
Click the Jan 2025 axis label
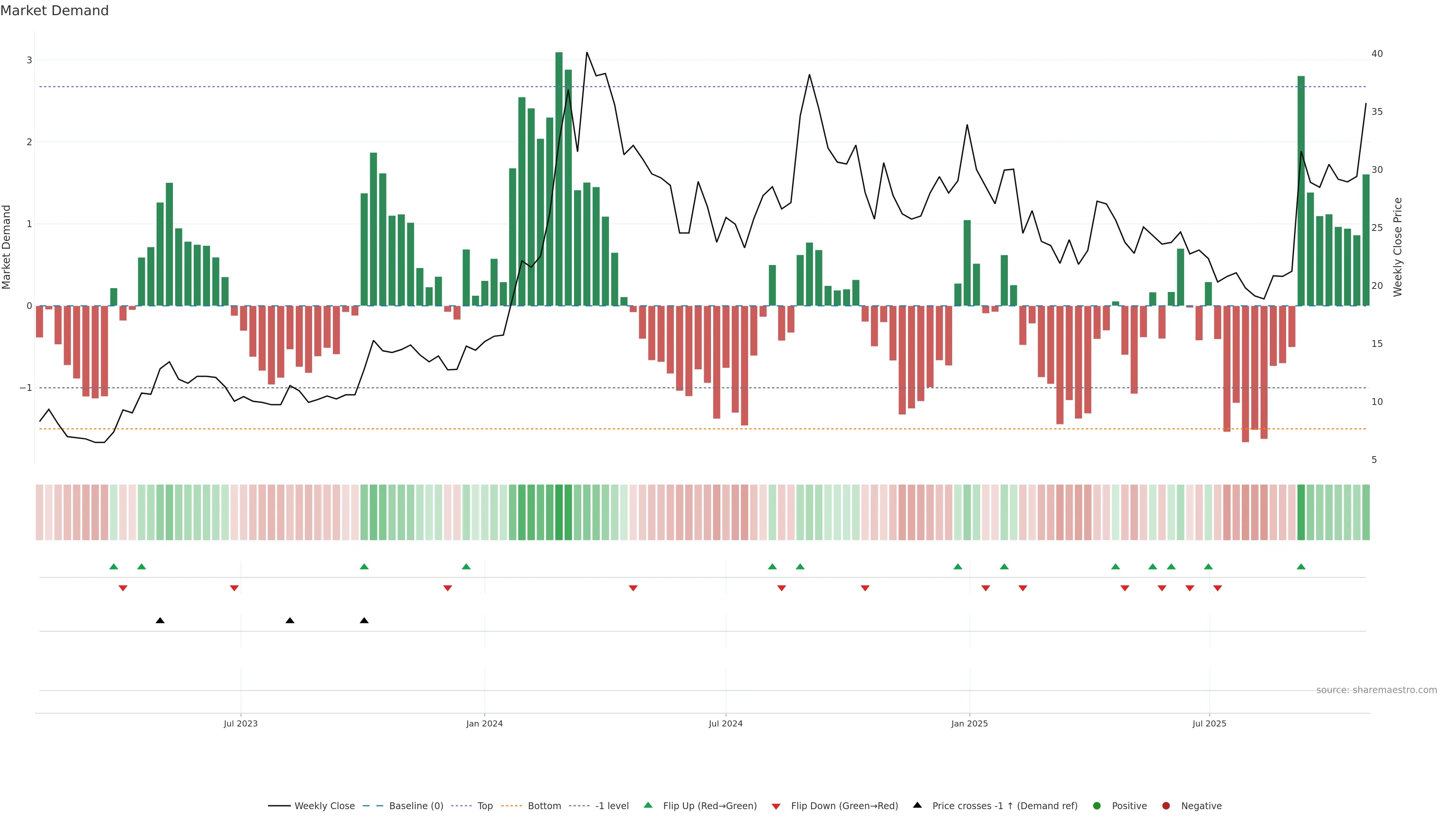[x=970, y=723]
